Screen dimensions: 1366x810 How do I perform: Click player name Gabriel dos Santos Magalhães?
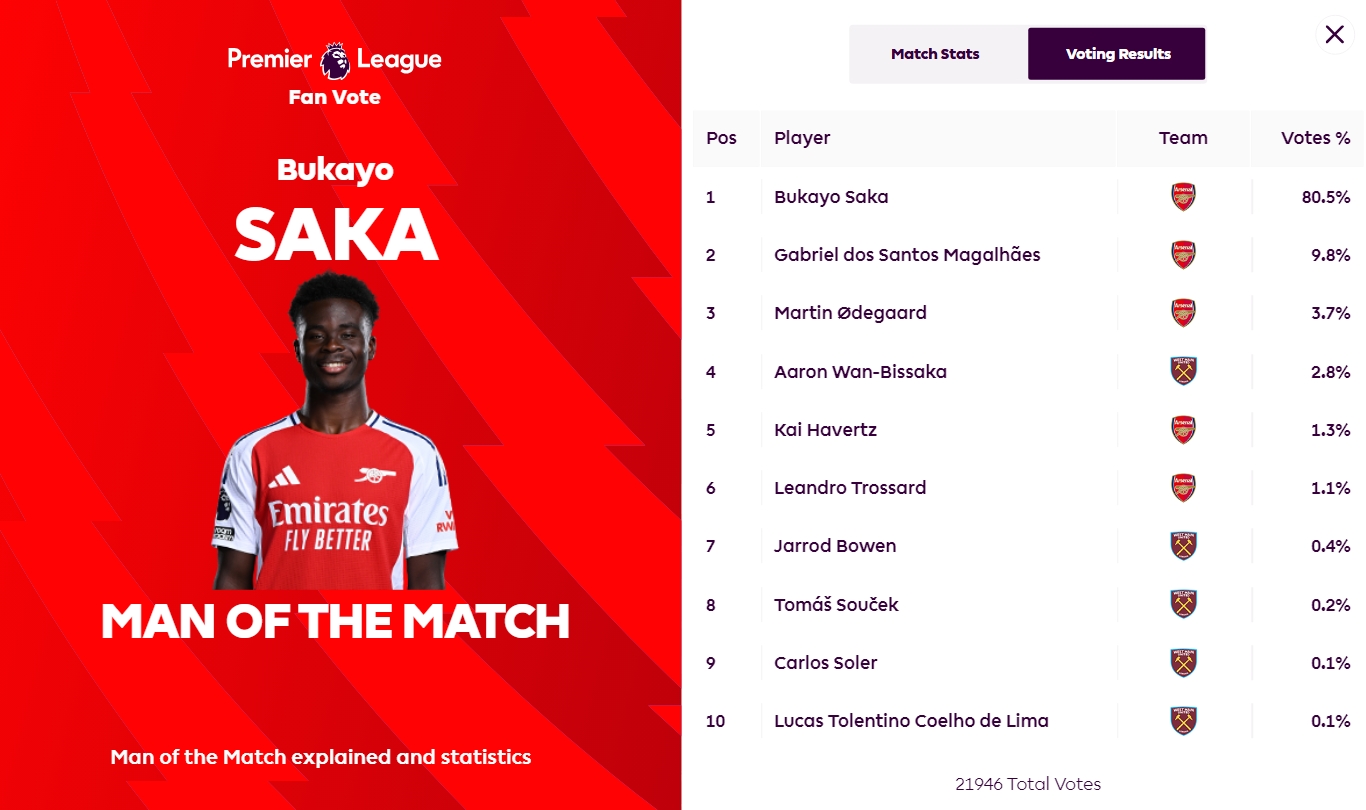coord(907,255)
